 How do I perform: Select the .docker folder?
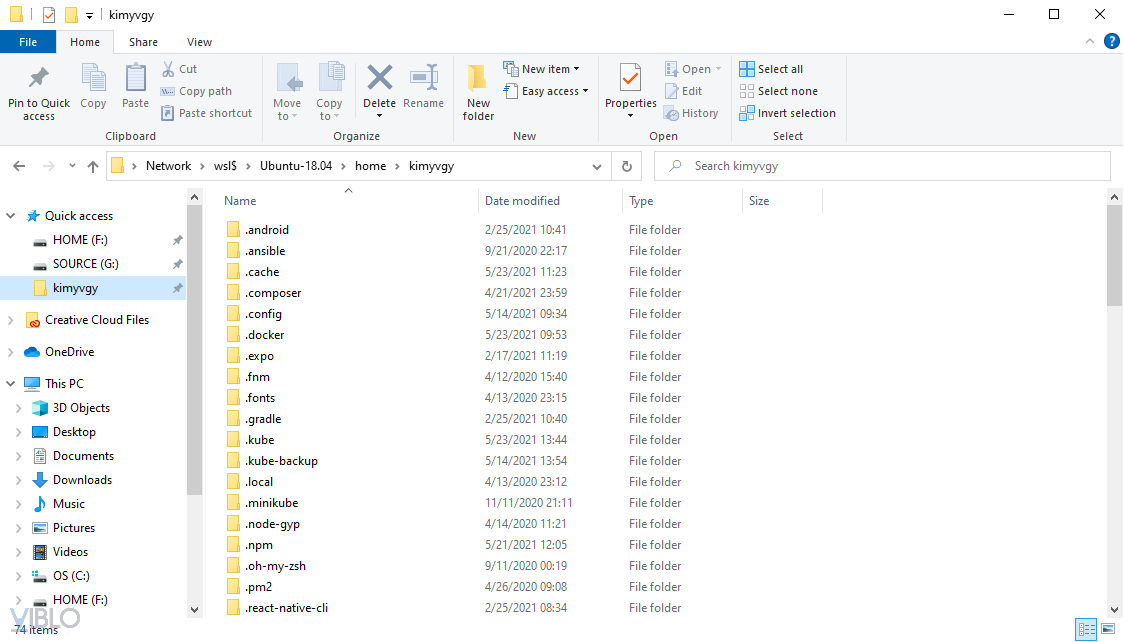[264, 335]
